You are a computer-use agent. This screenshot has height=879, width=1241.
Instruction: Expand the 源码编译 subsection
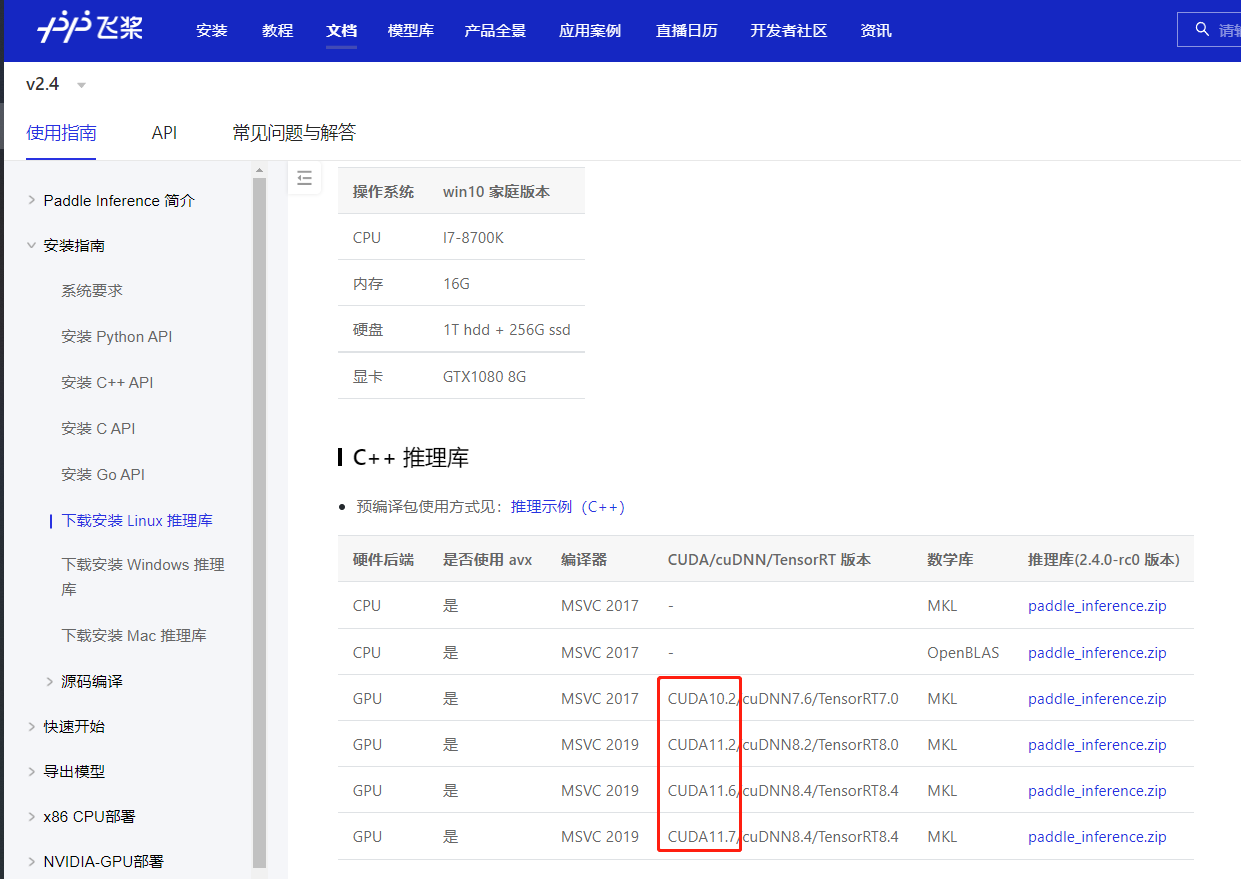(x=50, y=681)
